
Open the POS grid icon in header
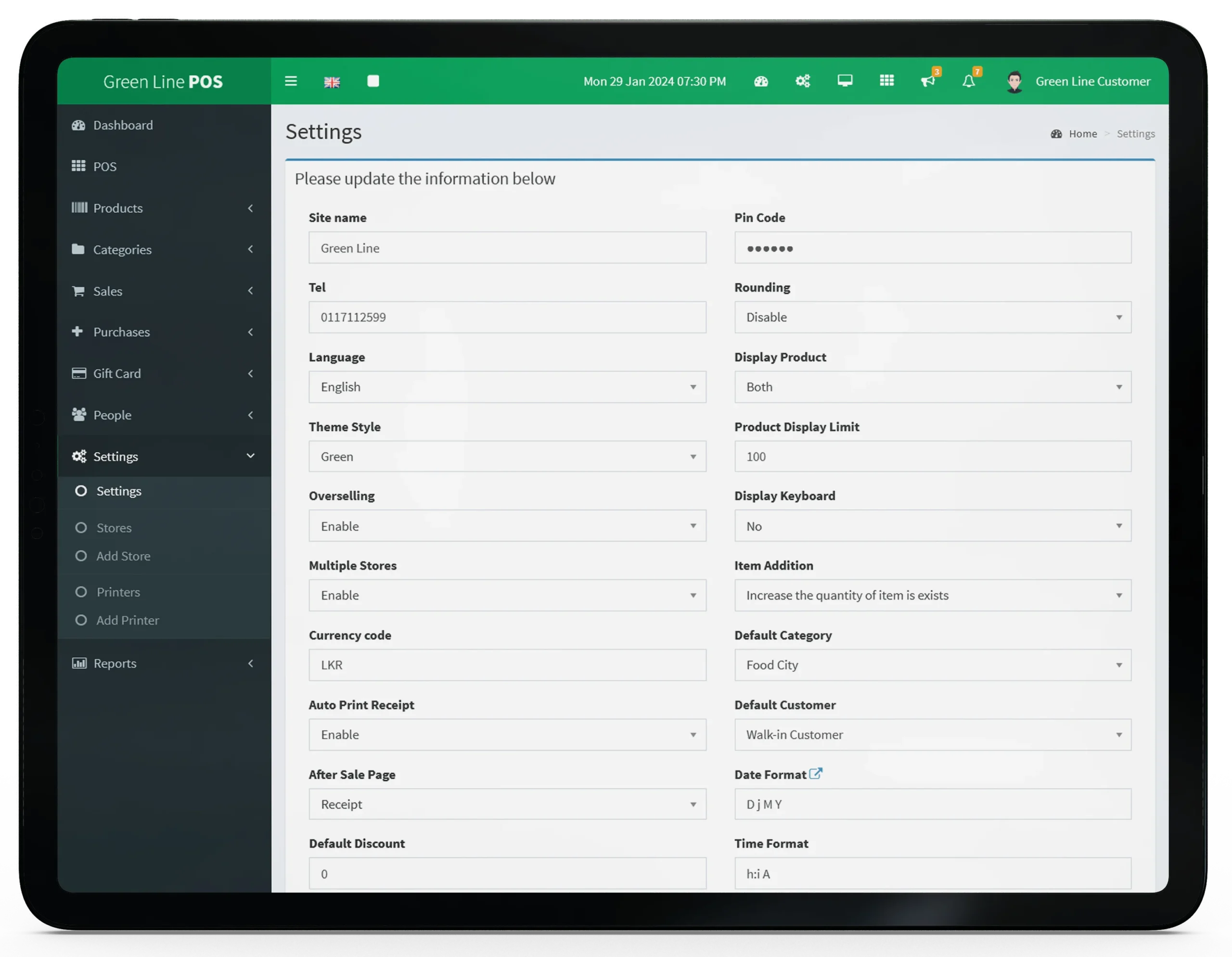(886, 81)
